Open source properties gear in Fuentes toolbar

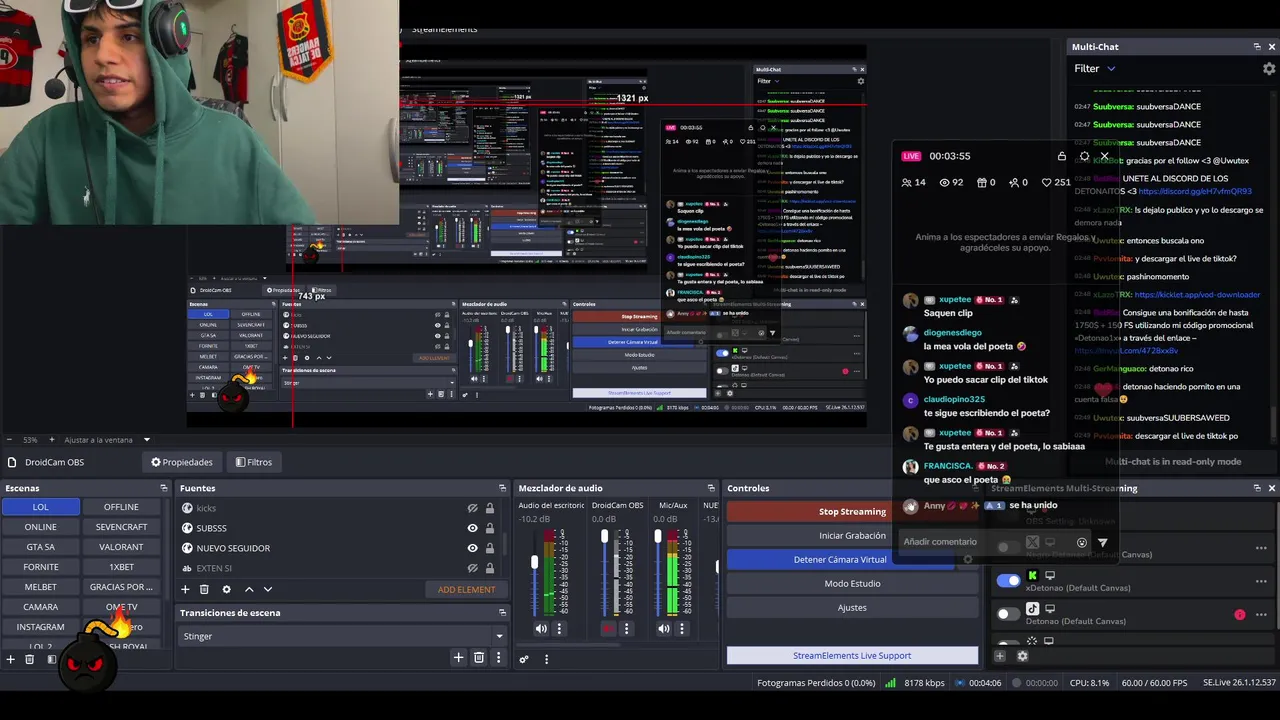pyautogui.click(x=226, y=589)
